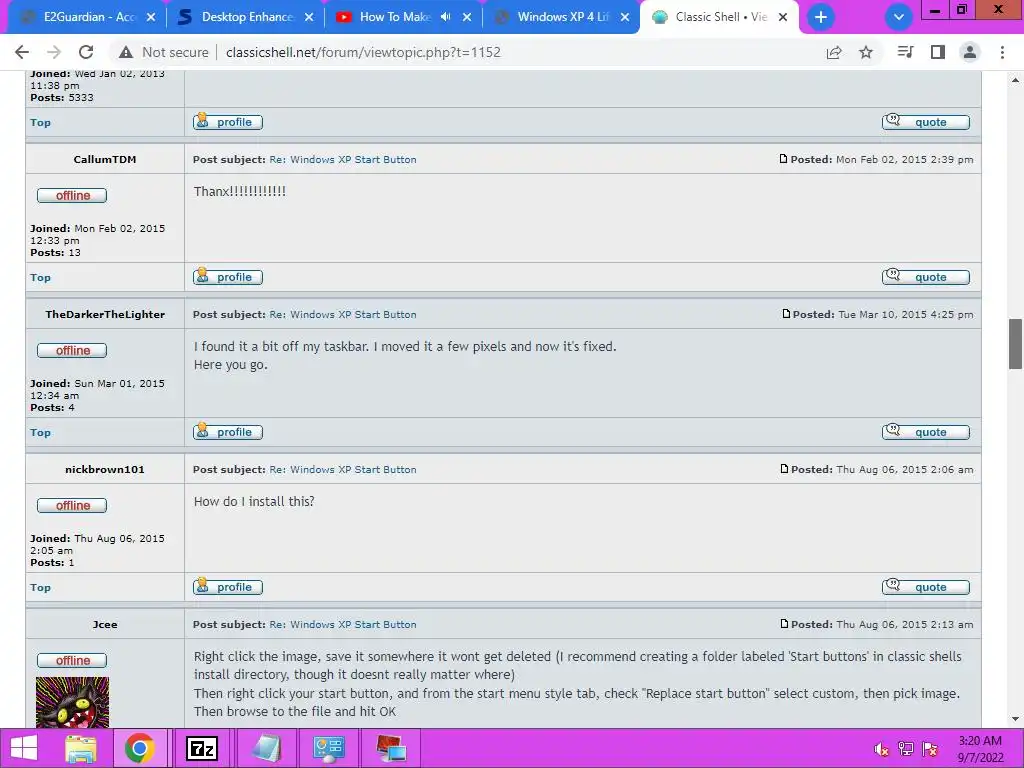This screenshot has width=1024, height=768.
Task: Click Top link under CallumTDM's post
Action: (x=40, y=278)
